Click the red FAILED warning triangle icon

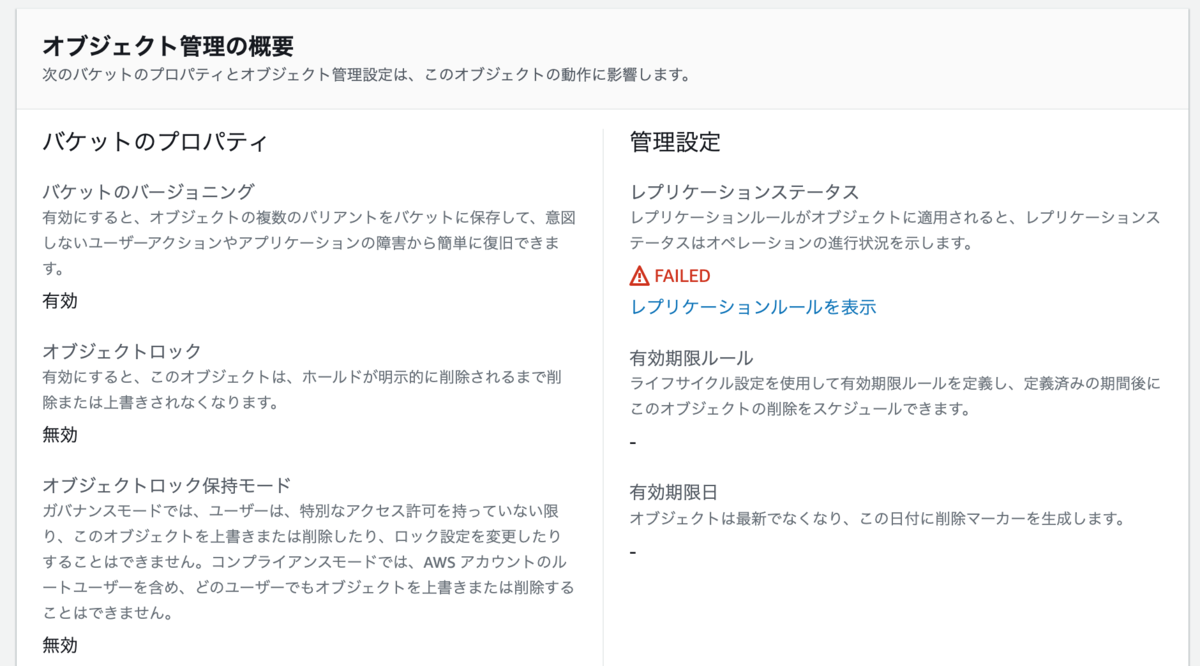[x=638, y=276]
